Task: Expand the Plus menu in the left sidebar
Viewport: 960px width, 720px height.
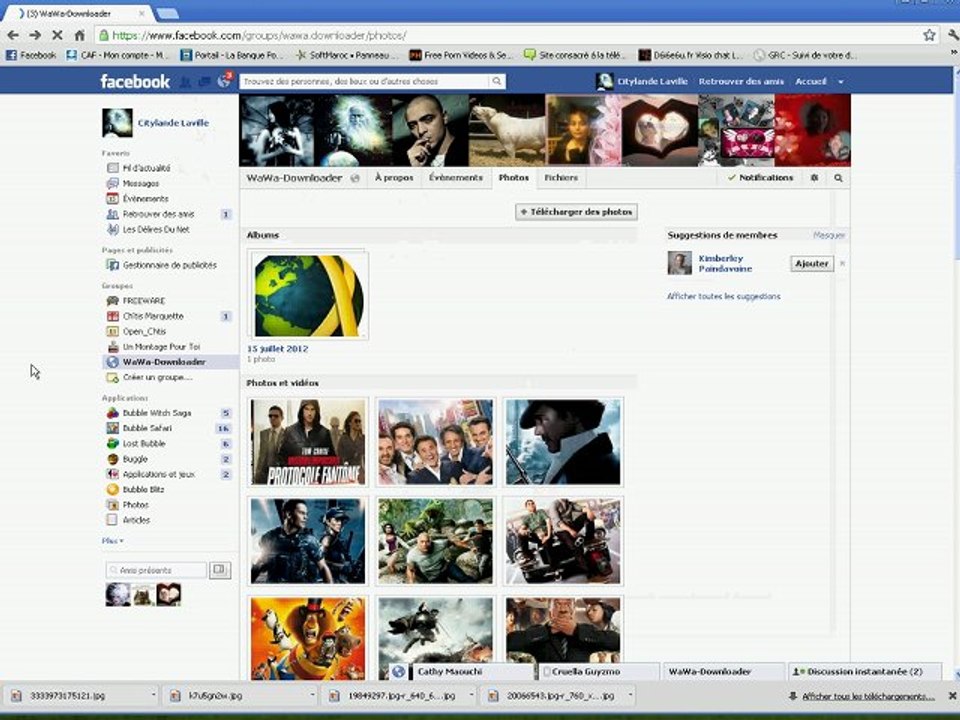Action: [x=113, y=541]
